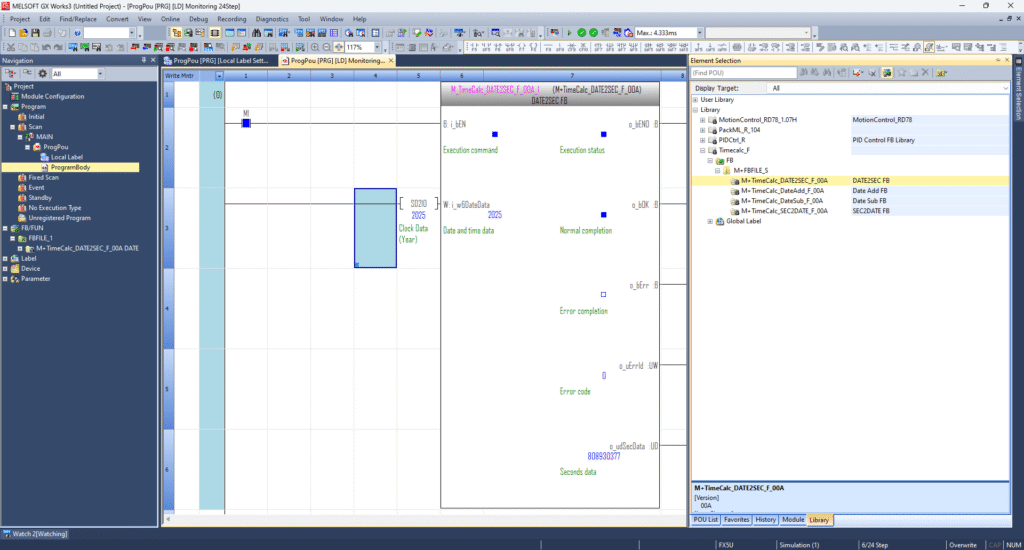1024x550 pixels.
Task: Expand the PackML_R_104 library
Action: [703, 130]
